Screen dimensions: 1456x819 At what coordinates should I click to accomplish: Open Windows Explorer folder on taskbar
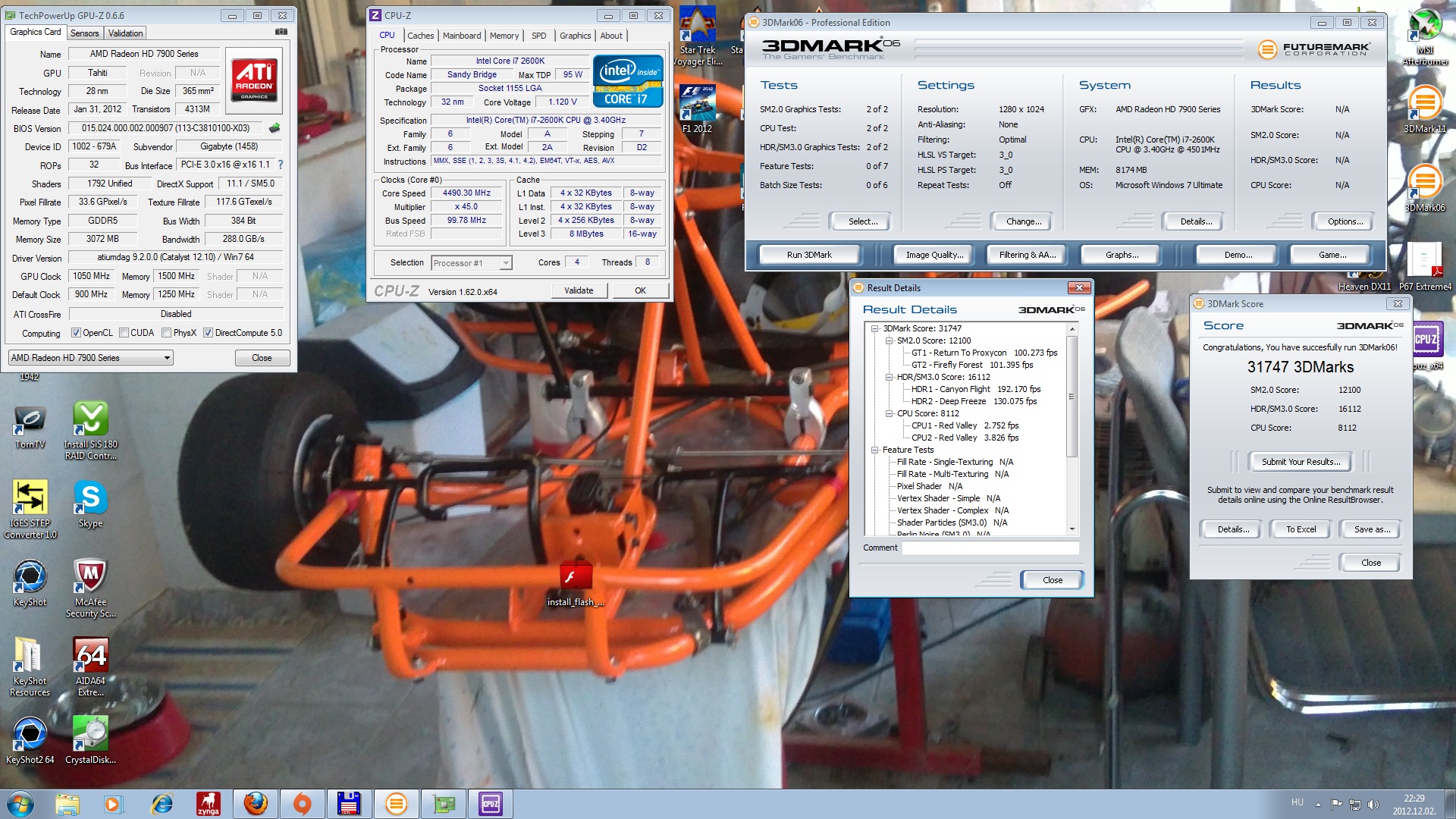[67, 804]
